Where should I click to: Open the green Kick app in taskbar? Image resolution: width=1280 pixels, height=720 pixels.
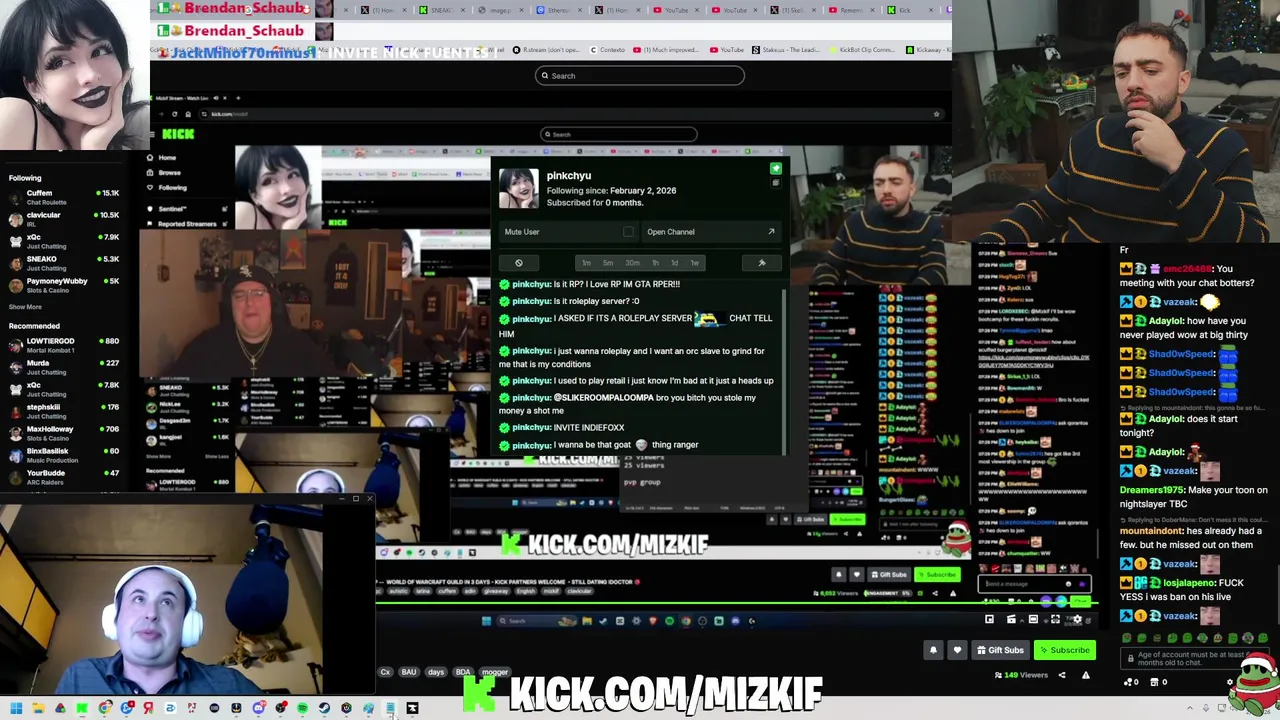coord(82,708)
